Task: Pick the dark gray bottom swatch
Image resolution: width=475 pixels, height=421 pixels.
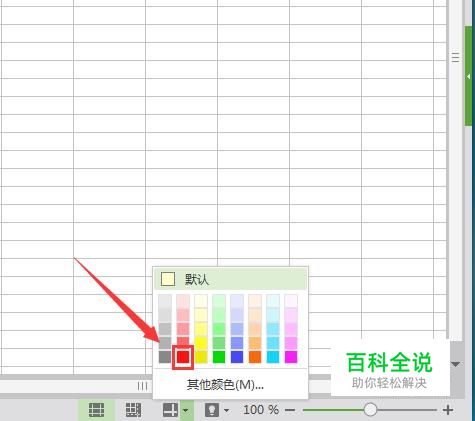Action: [165, 357]
